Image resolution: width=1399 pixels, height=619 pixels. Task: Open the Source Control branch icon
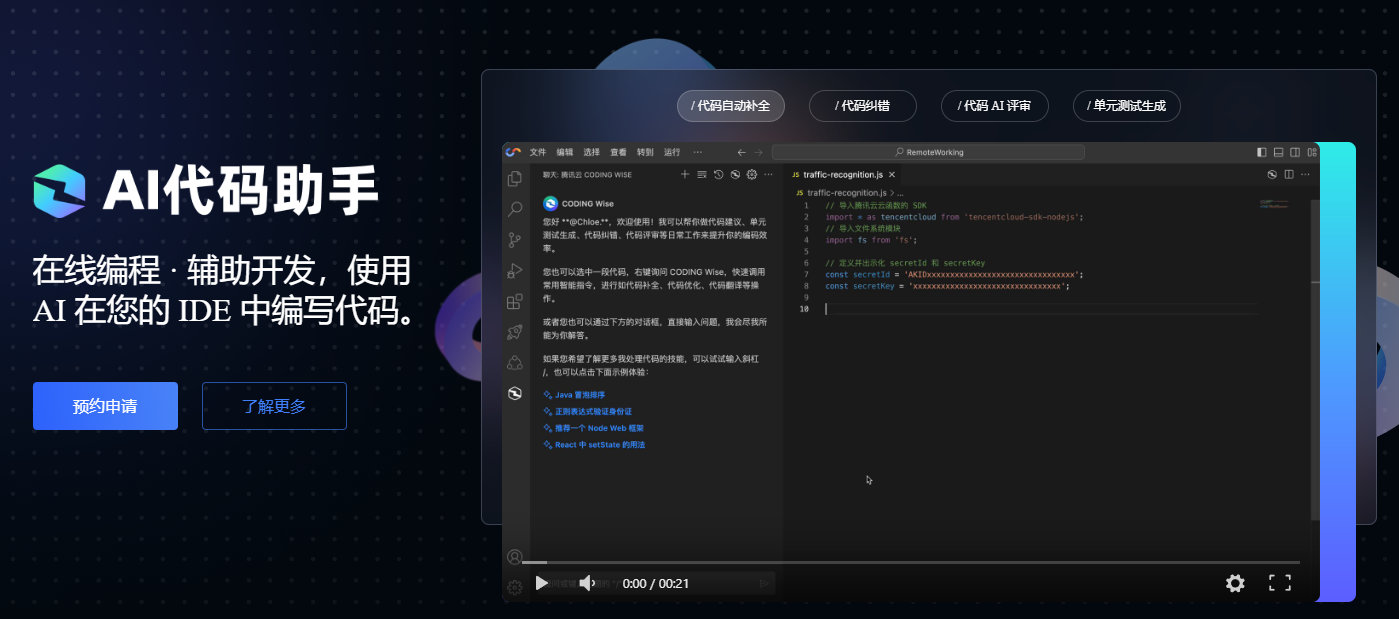515,240
